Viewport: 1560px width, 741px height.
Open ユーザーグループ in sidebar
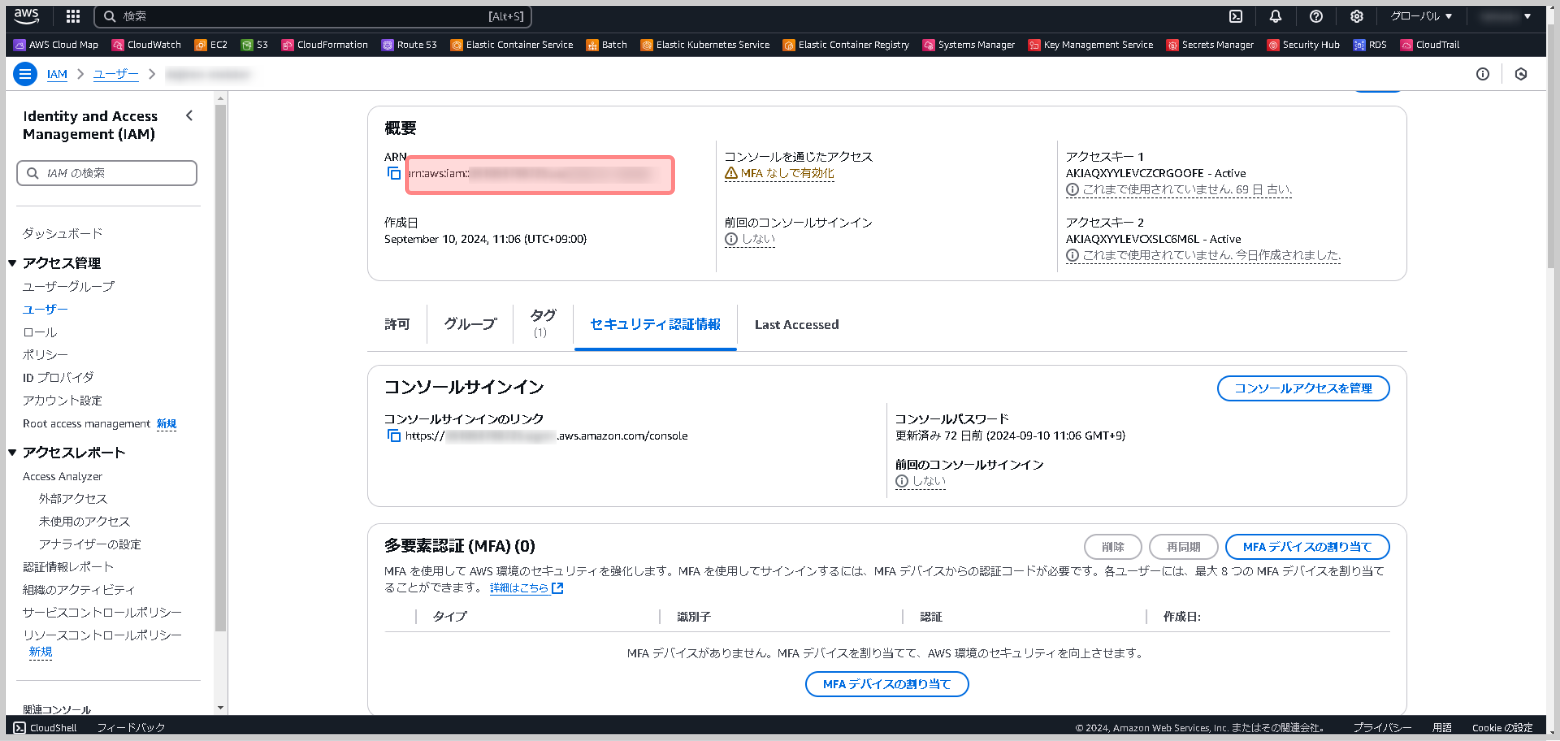pyautogui.click(x=69, y=286)
